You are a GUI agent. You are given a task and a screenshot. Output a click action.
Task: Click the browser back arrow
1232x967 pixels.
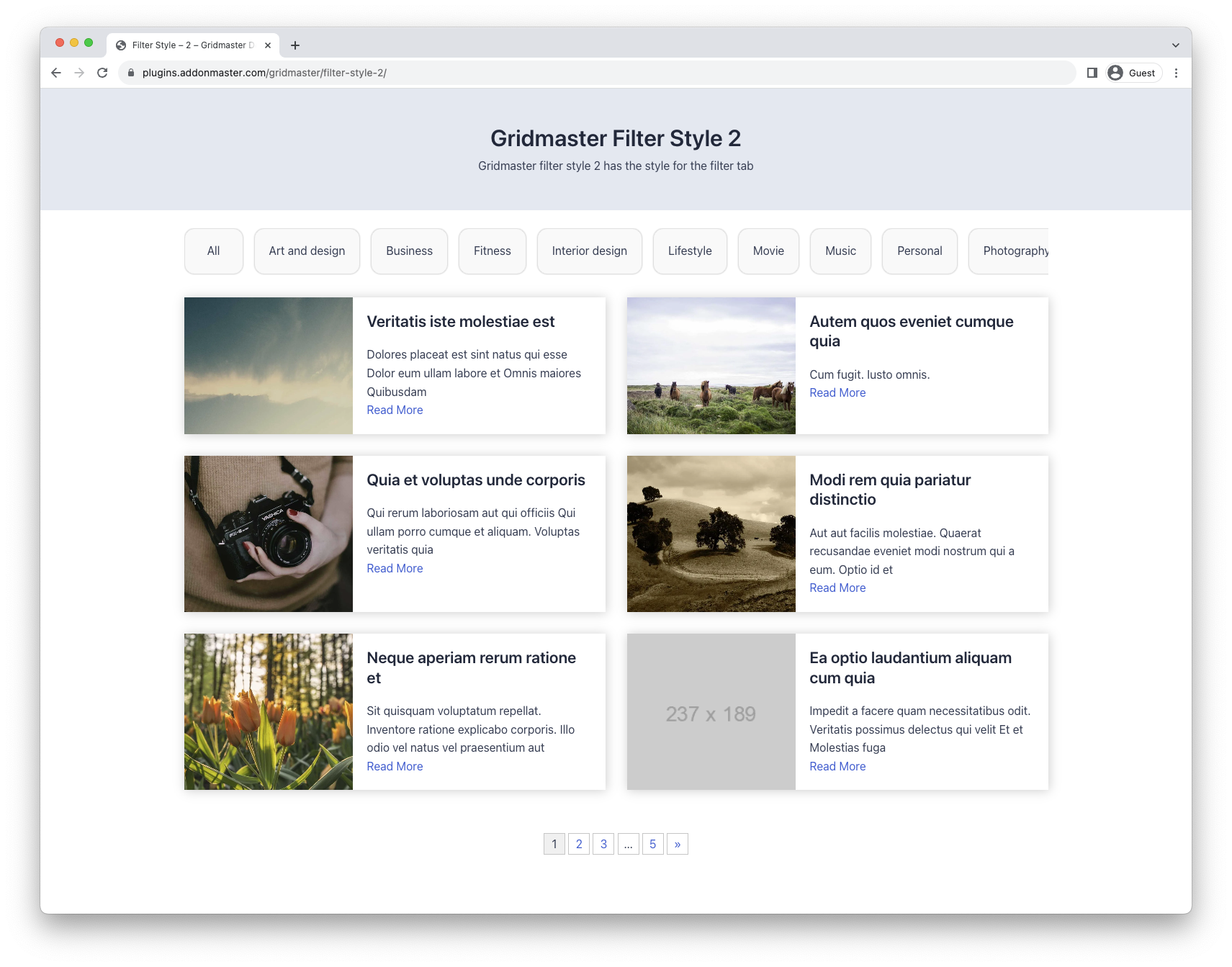tap(56, 73)
